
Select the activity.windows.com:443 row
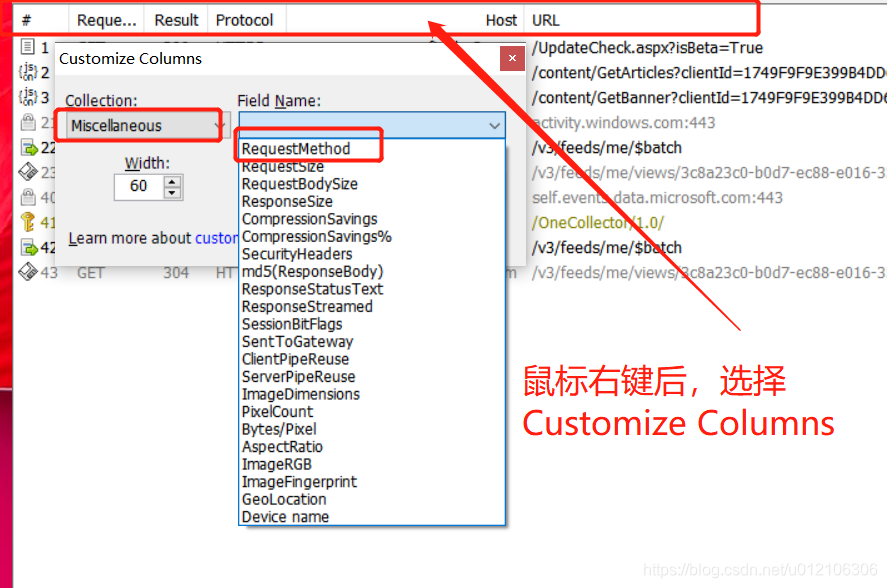pos(623,122)
